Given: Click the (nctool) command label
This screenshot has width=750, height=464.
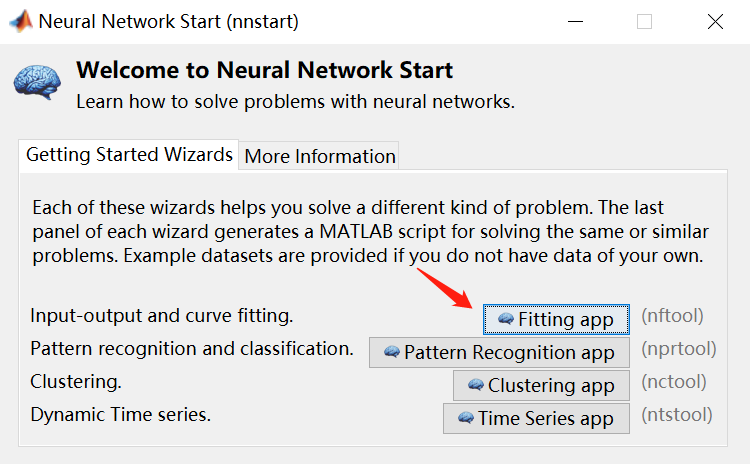Looking at the screenshot, I should [x=674, y=382].
